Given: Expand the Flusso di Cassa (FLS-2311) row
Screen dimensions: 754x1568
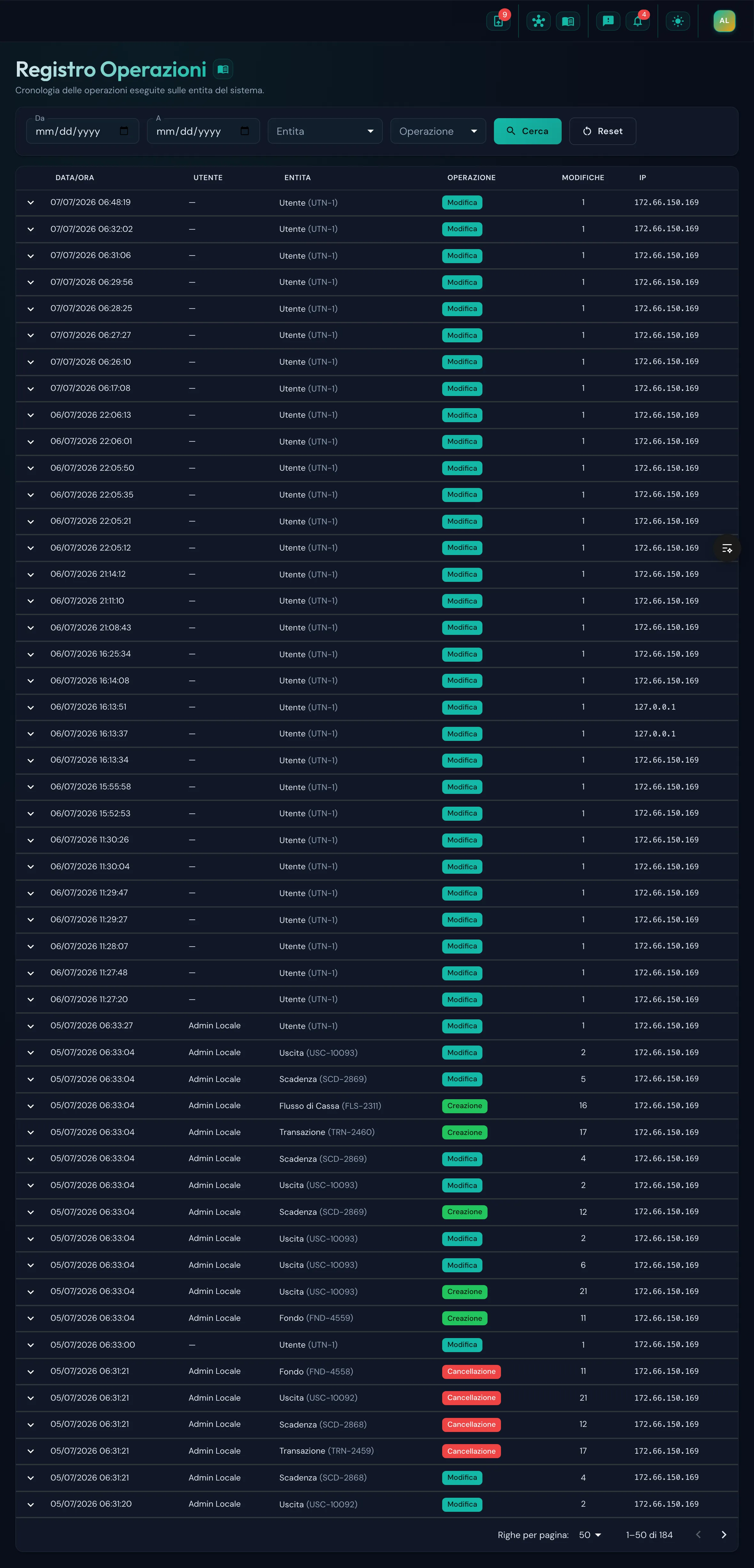Looking at the screenshot, I should pos(30,1105).
